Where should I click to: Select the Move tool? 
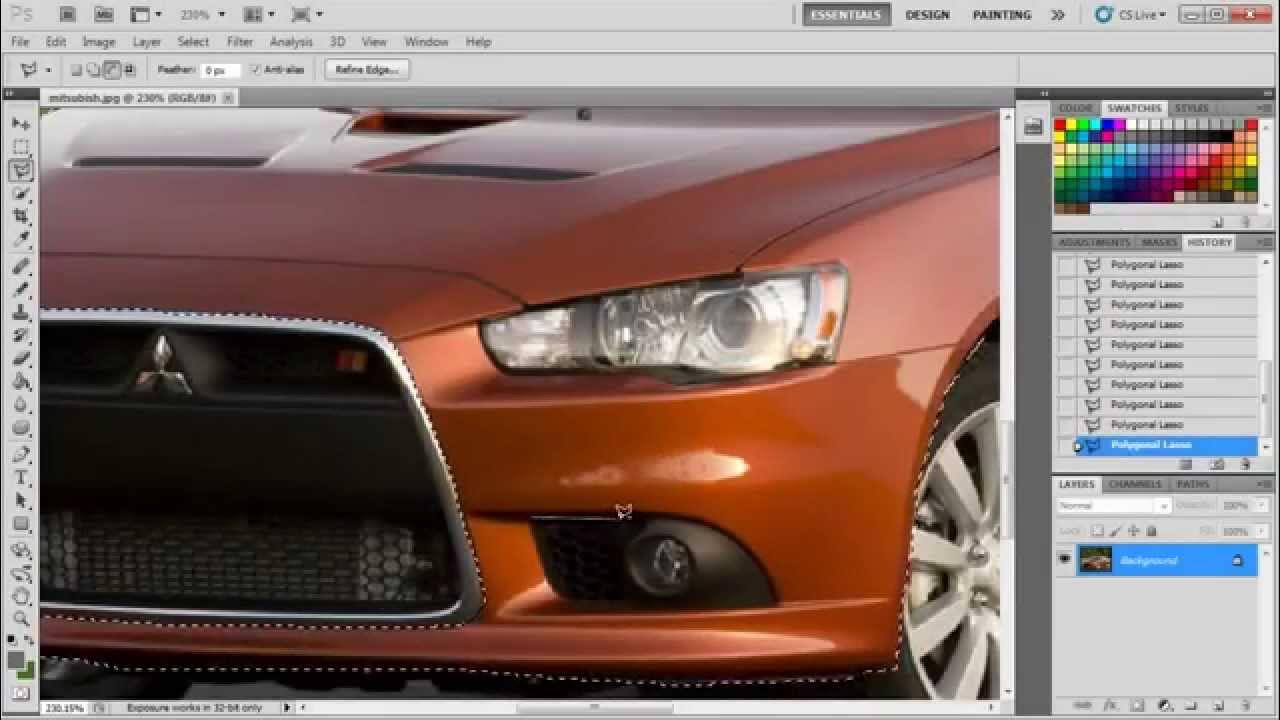point(21,123)
